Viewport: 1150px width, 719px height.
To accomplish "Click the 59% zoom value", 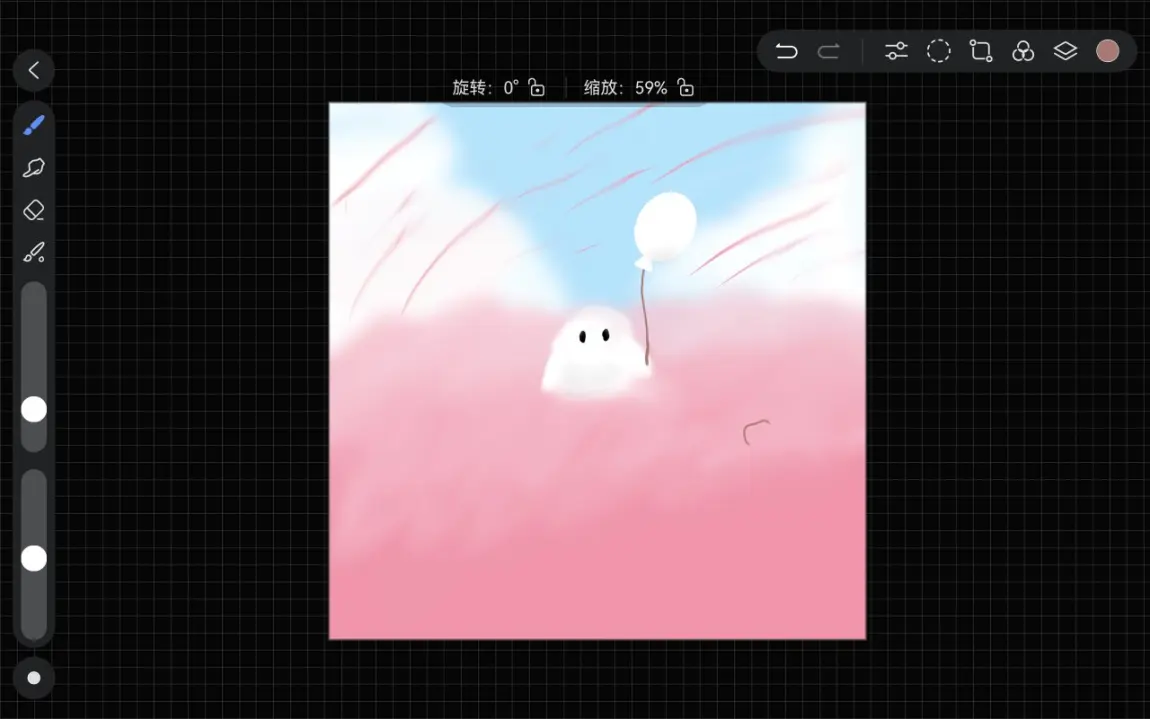I will tap(651, 88).
